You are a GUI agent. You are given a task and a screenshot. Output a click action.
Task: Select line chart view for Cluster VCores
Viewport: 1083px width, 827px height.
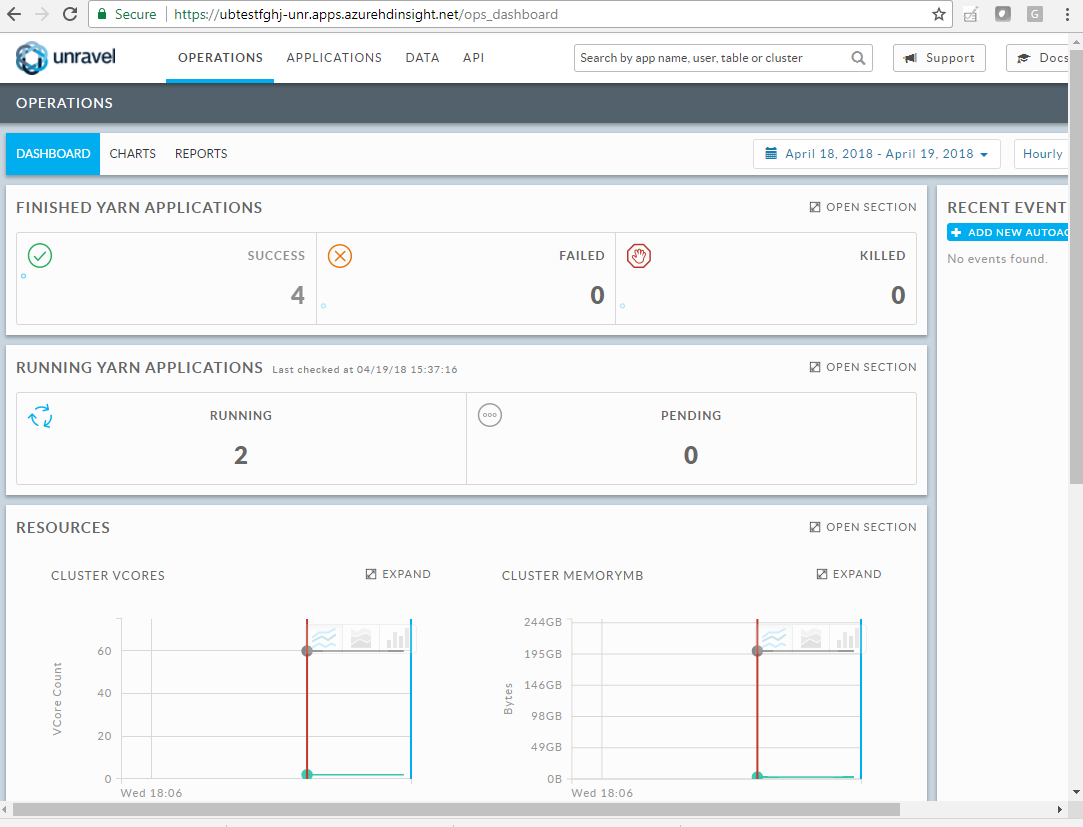(324, 638)
